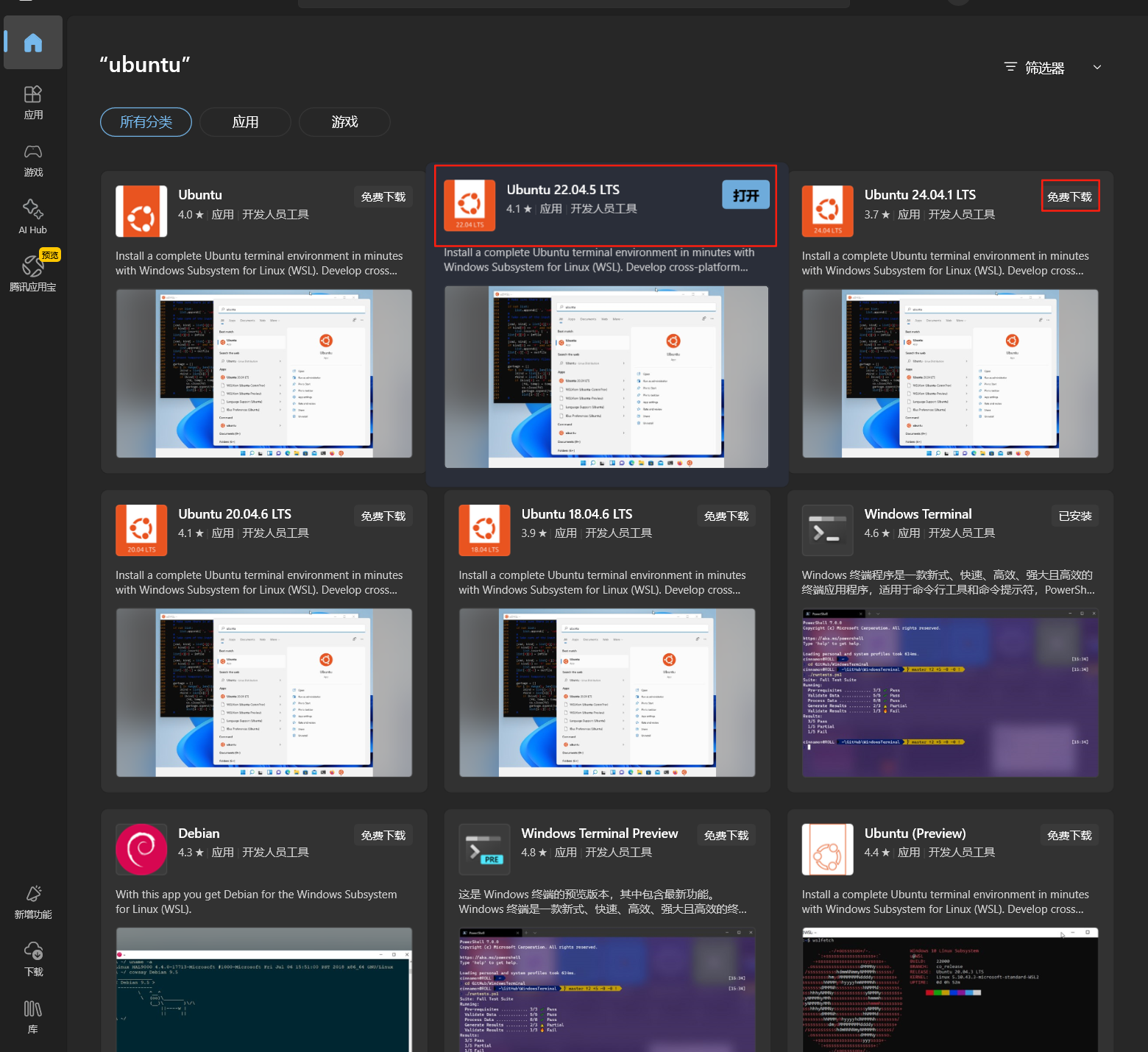
Task: Click the "Ubuntu (Preview)" title
Action: point(915,834)
